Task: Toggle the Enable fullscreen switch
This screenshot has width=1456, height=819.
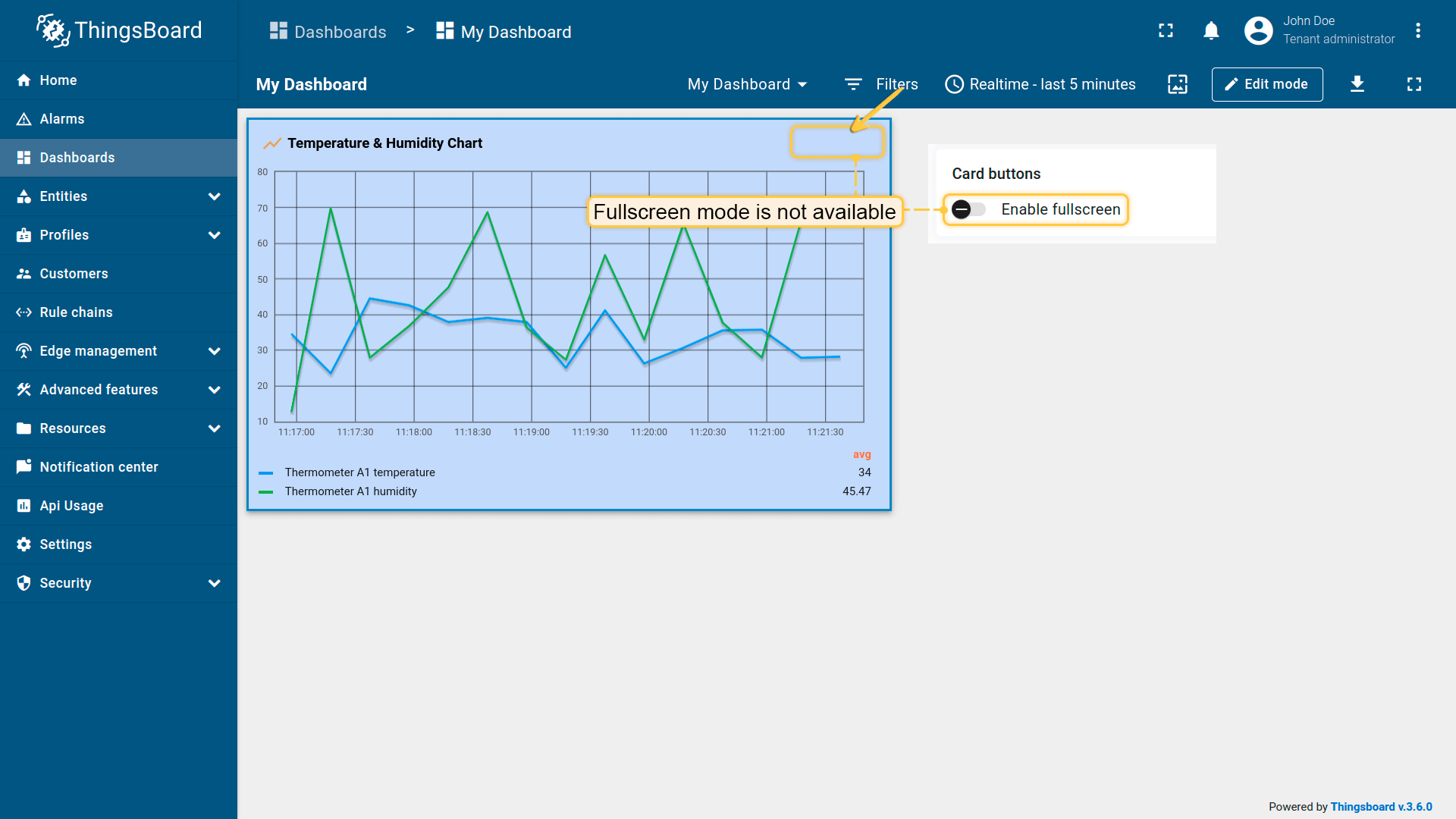Action: [968, 209]
